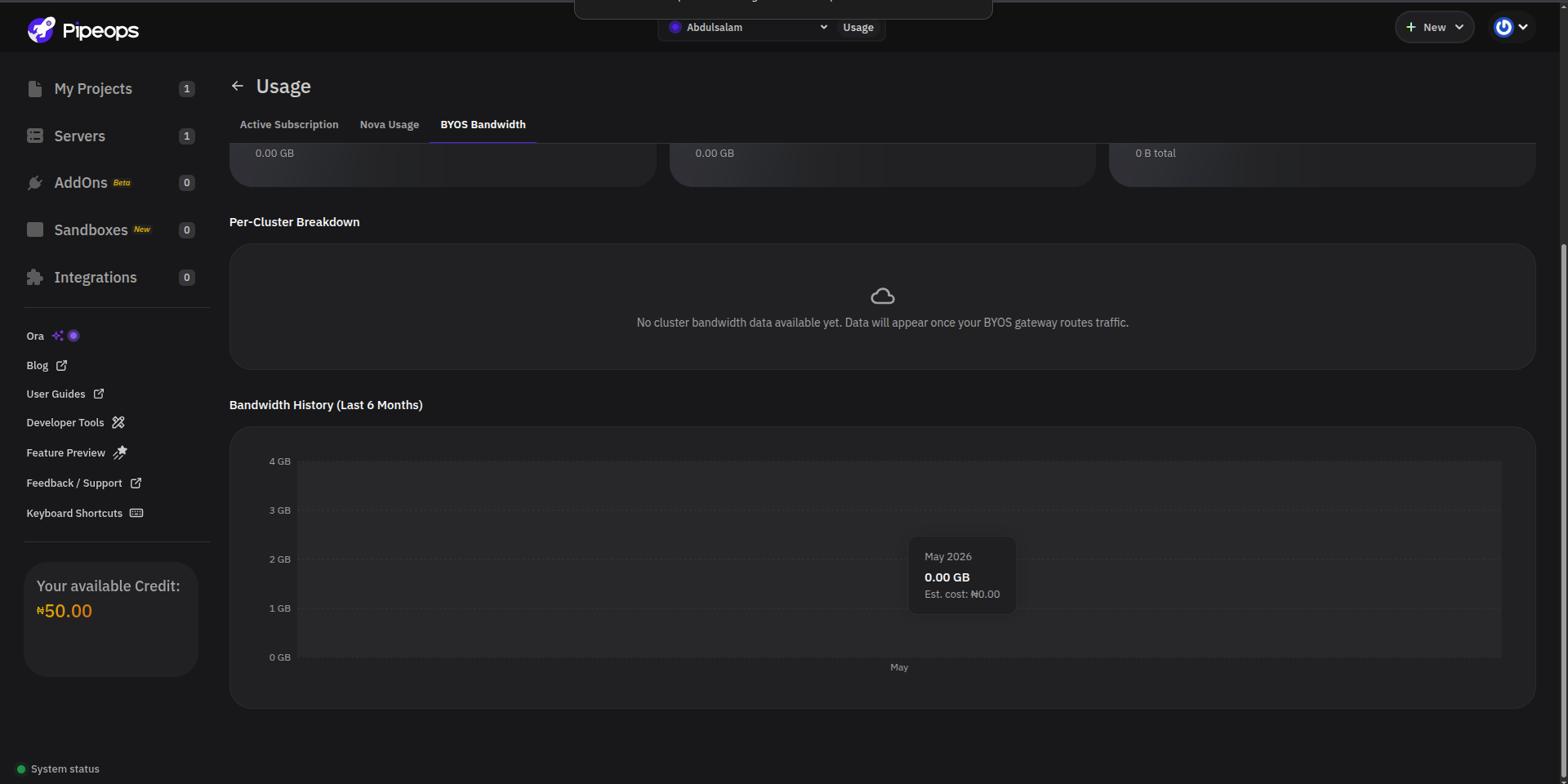Switch to the Nova Usage tab

tap(390, 124)
